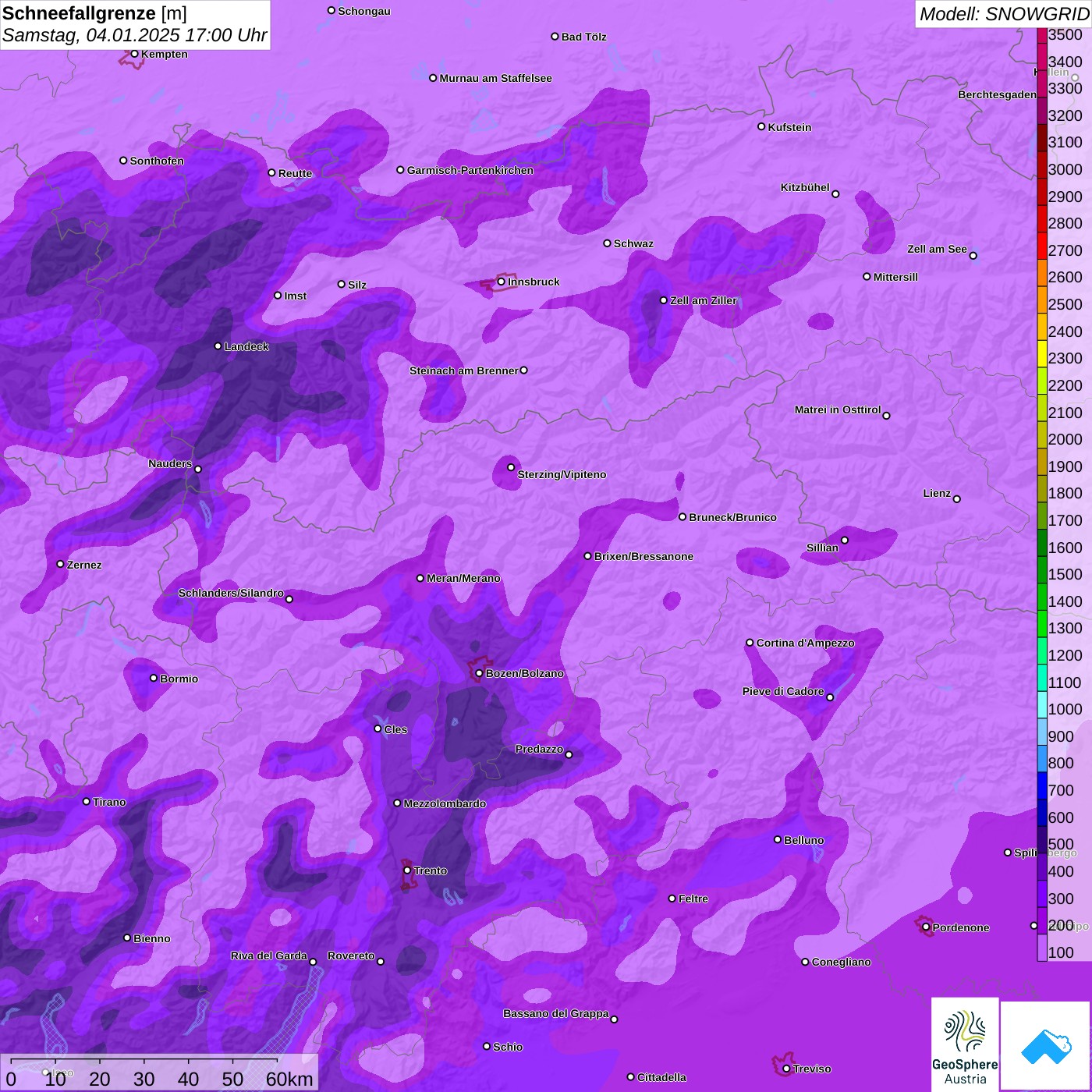Click the Meran/Merano location dot
Screen dimensions: 1092x1092
click(420, 578)
